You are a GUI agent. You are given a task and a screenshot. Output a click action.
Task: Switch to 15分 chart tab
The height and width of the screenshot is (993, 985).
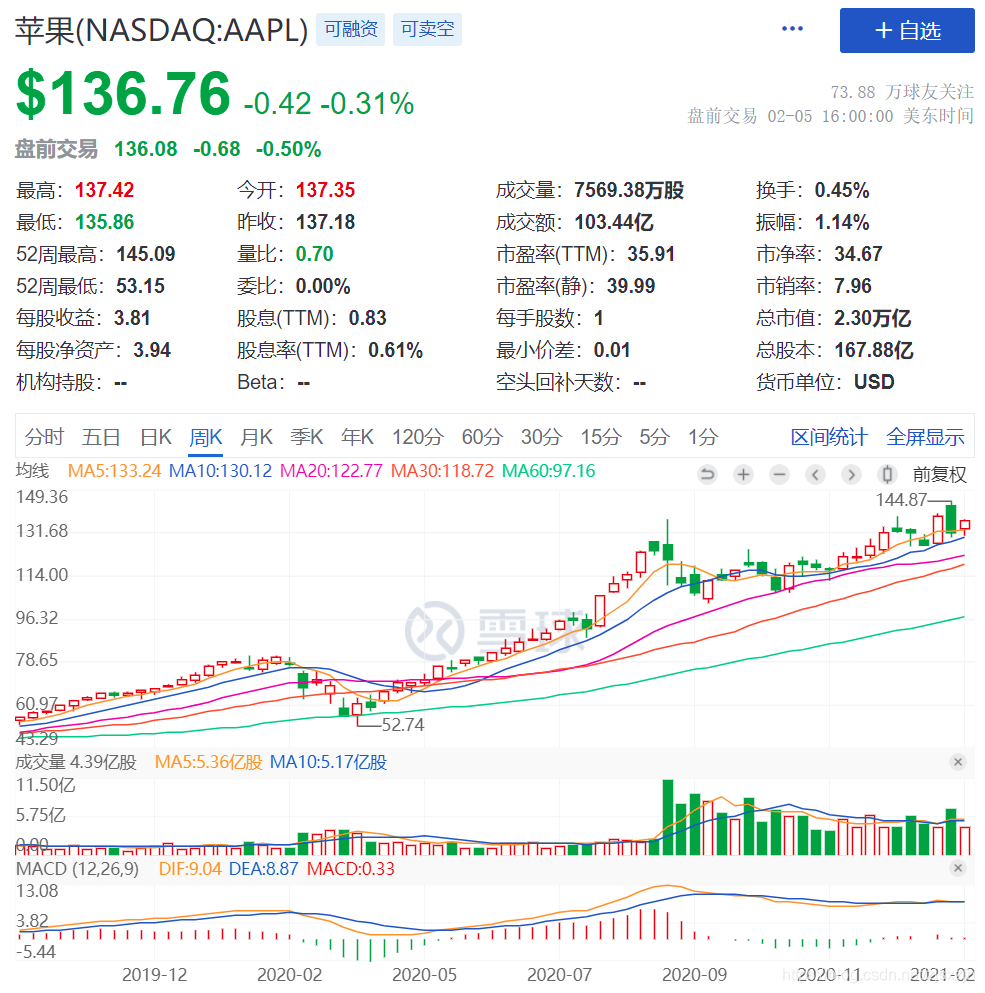[x=601, y=437]
